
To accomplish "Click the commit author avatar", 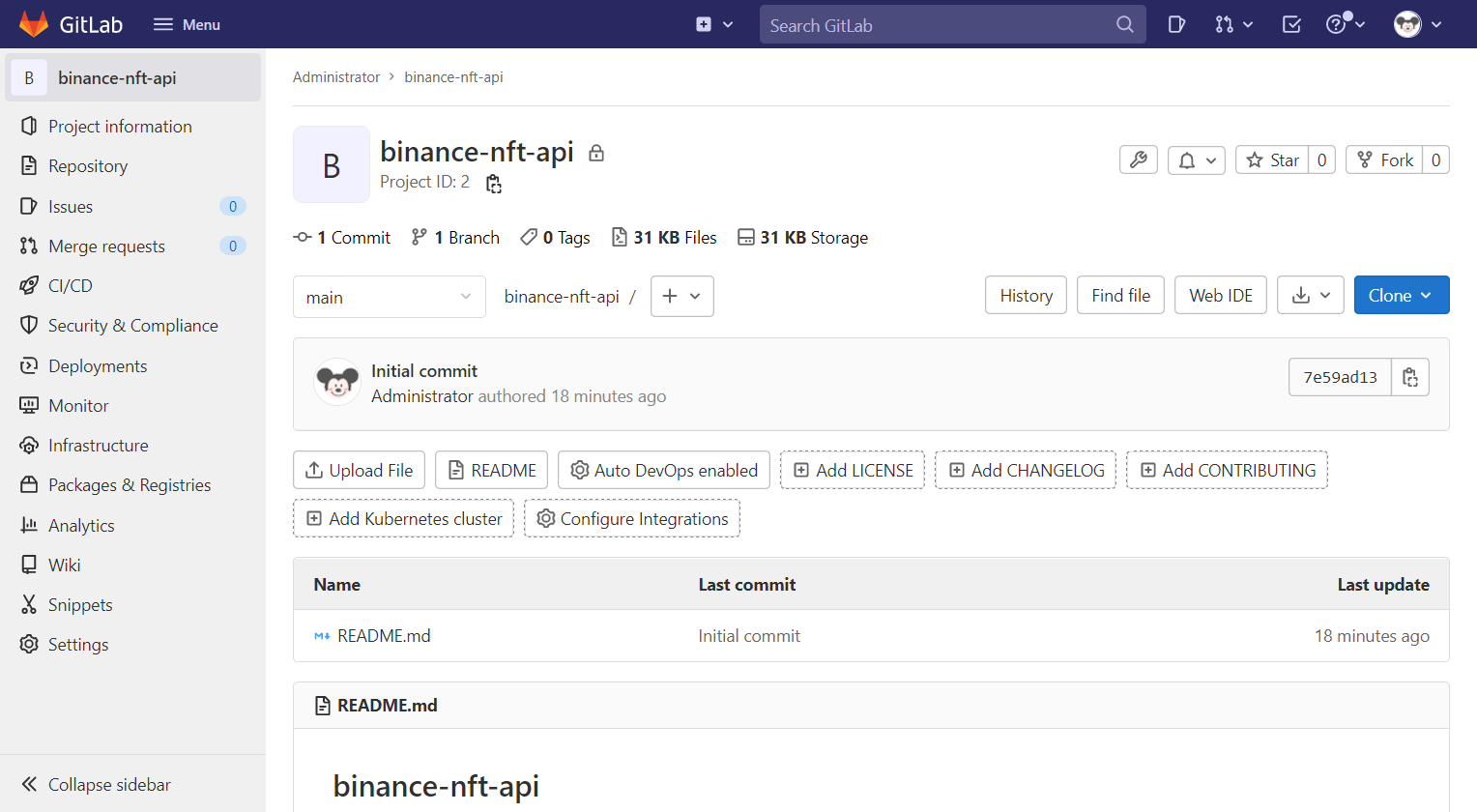I will (x=337, y=383).
